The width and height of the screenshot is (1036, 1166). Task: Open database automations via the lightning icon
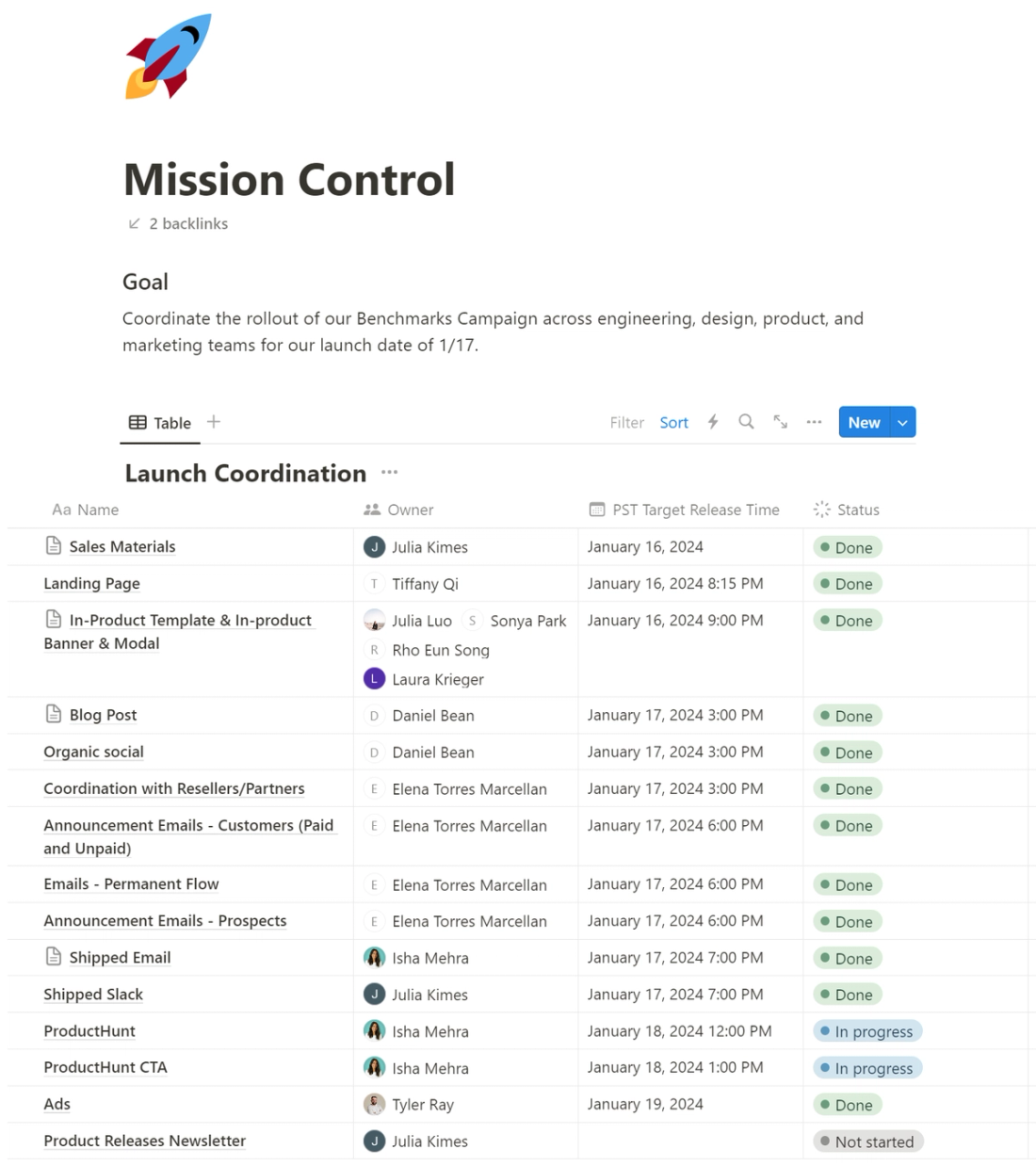pos(713,422)
